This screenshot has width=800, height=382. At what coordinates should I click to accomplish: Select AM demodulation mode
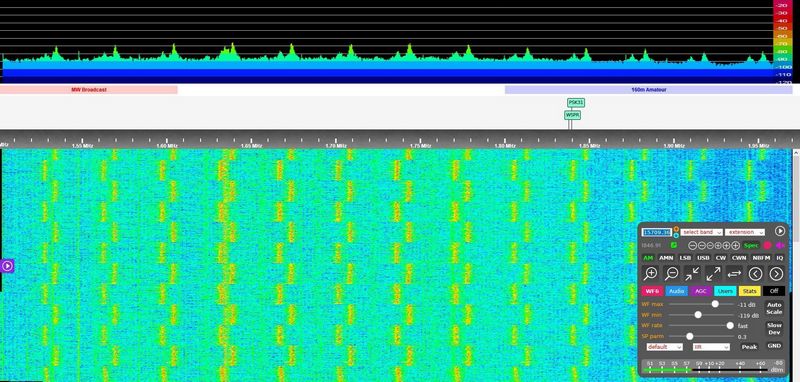click(648, 258)
